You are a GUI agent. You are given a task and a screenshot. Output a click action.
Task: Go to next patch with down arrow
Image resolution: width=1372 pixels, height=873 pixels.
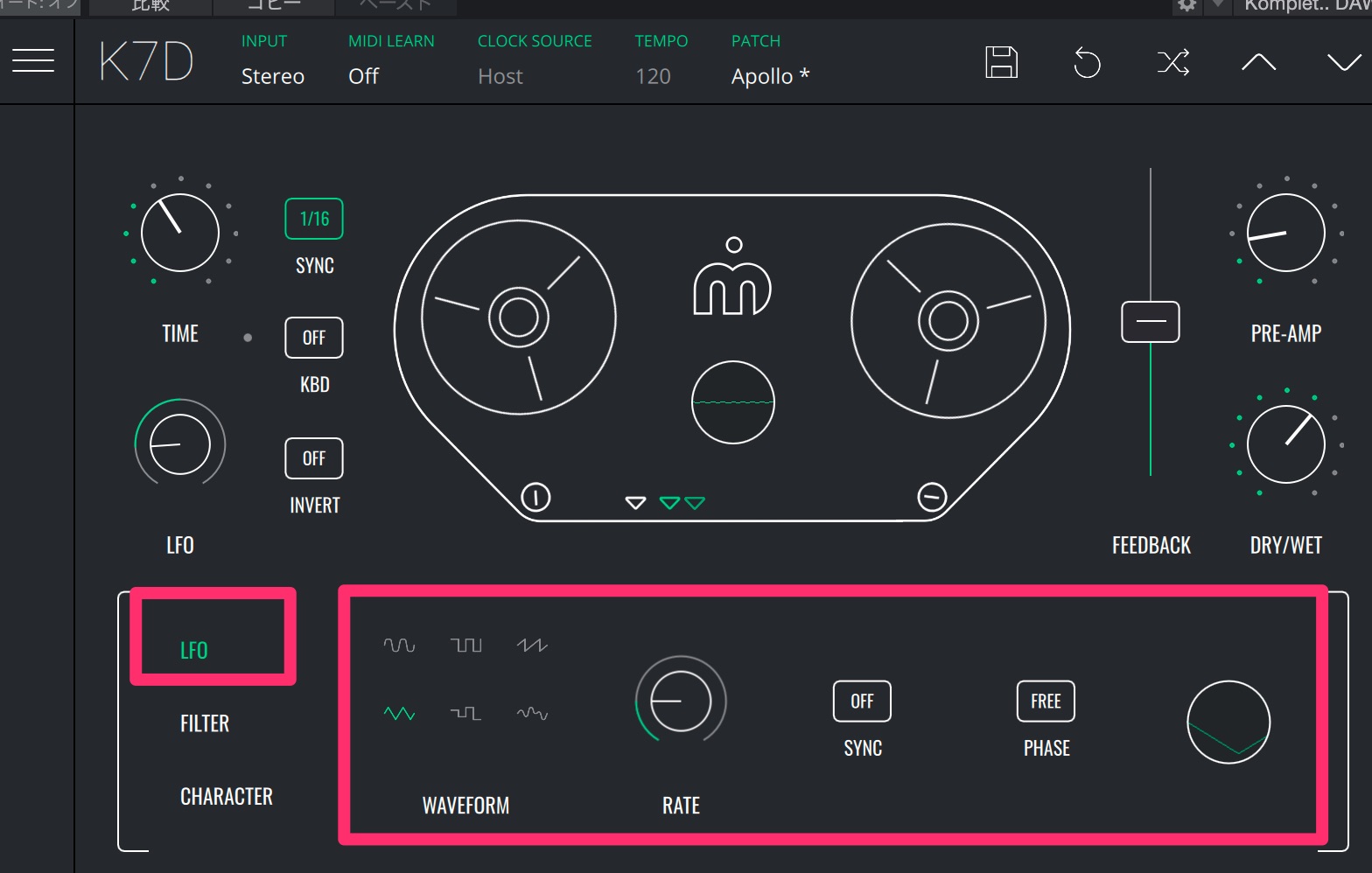[1344, 61]
